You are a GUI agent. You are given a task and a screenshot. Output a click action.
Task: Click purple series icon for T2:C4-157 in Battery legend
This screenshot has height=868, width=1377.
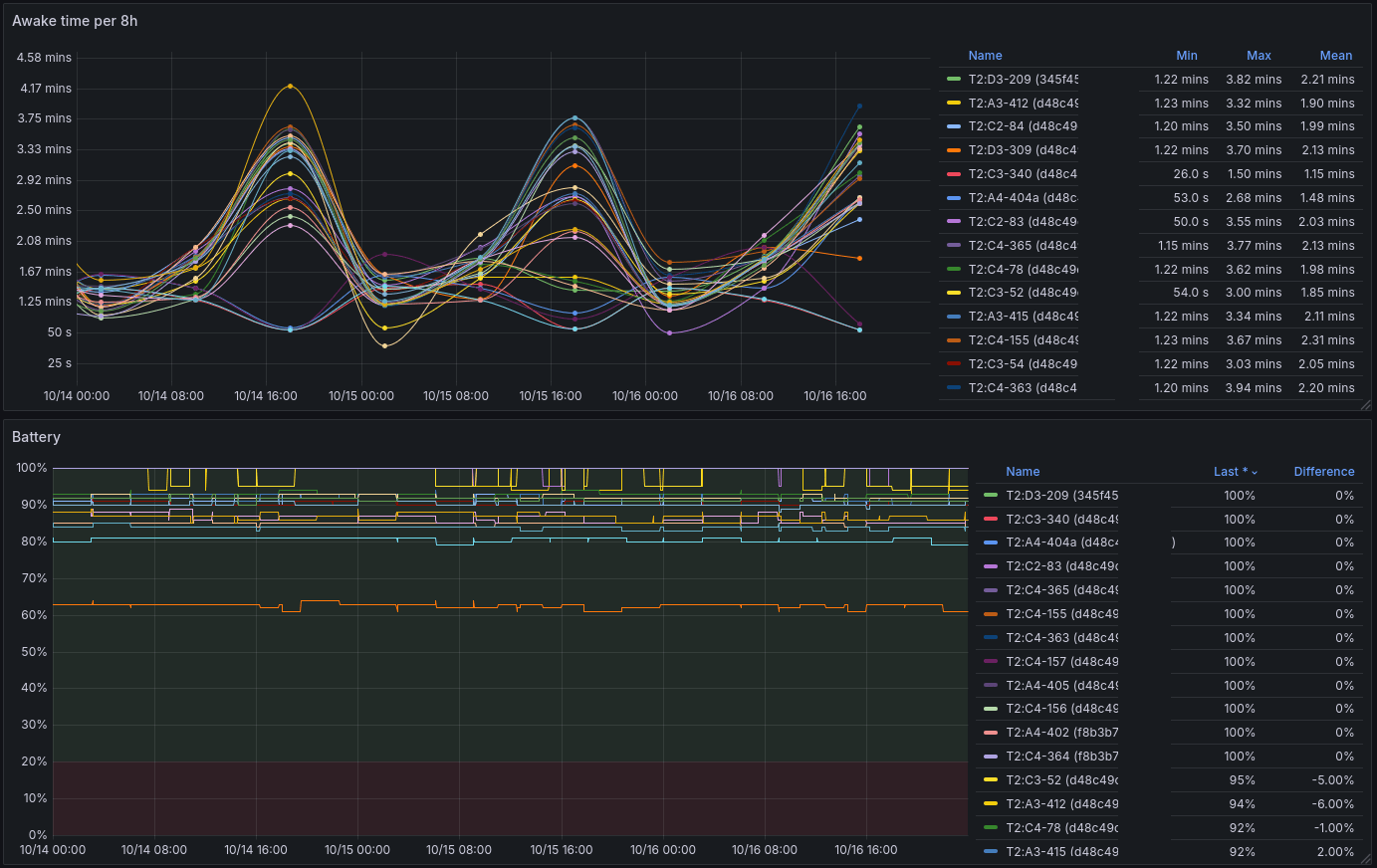coord(990,662)
